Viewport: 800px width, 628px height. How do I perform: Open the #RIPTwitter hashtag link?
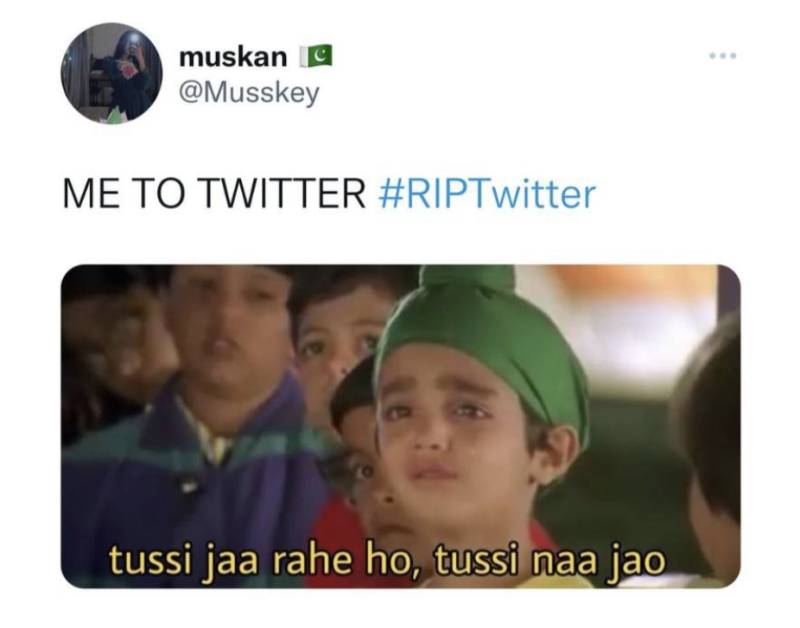click(x=487, y=194)
